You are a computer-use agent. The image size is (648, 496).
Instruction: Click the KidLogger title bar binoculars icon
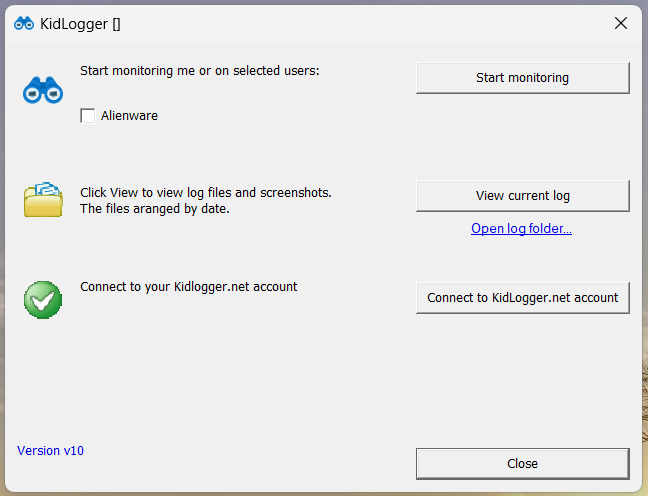[24, 24]
